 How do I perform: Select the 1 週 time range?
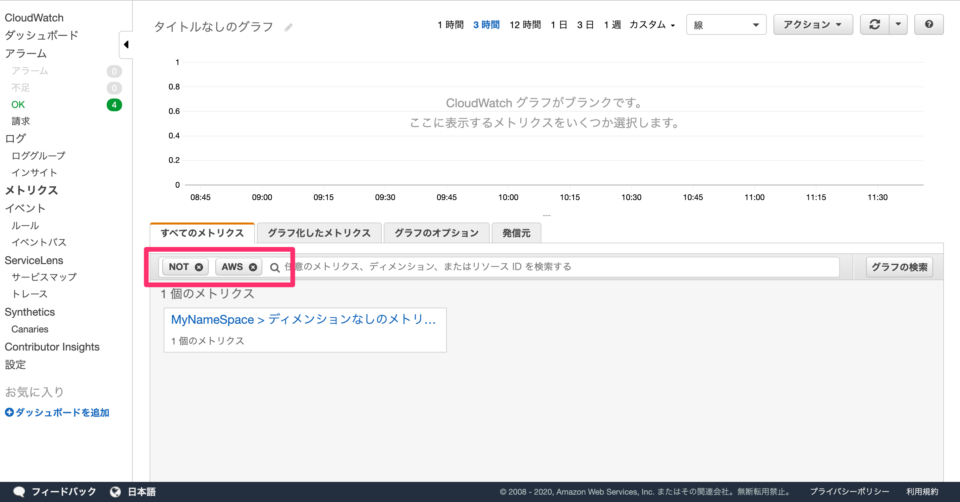(x=612, y=25)
